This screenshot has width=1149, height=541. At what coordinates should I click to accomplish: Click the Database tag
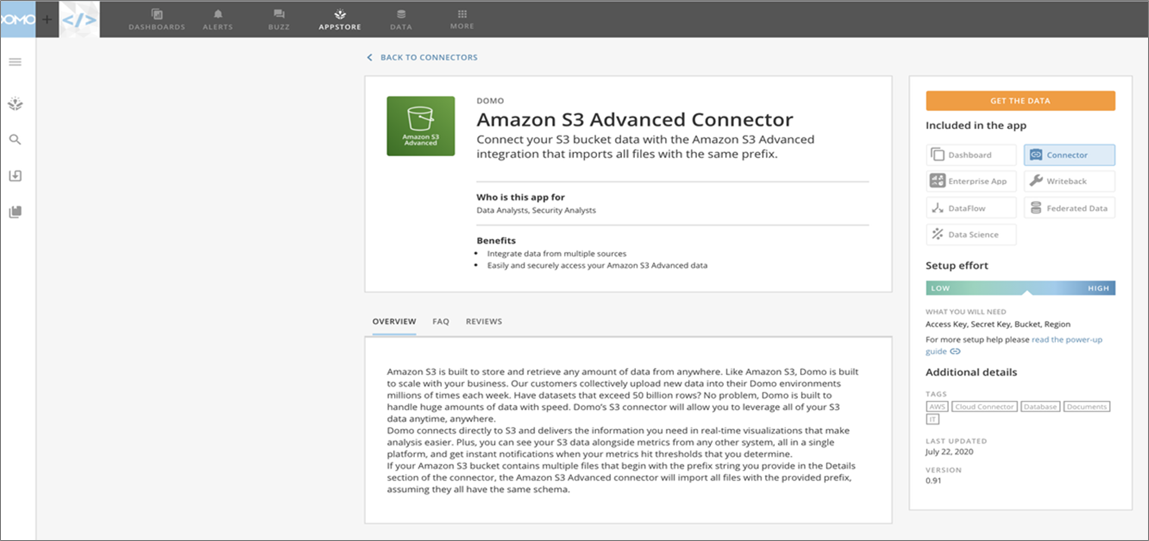1041,406
